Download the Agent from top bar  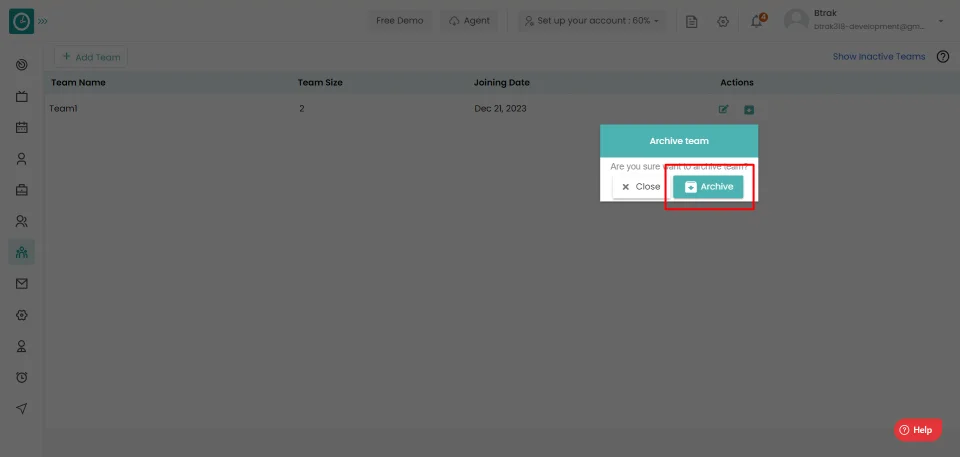(x=469, y=21)
